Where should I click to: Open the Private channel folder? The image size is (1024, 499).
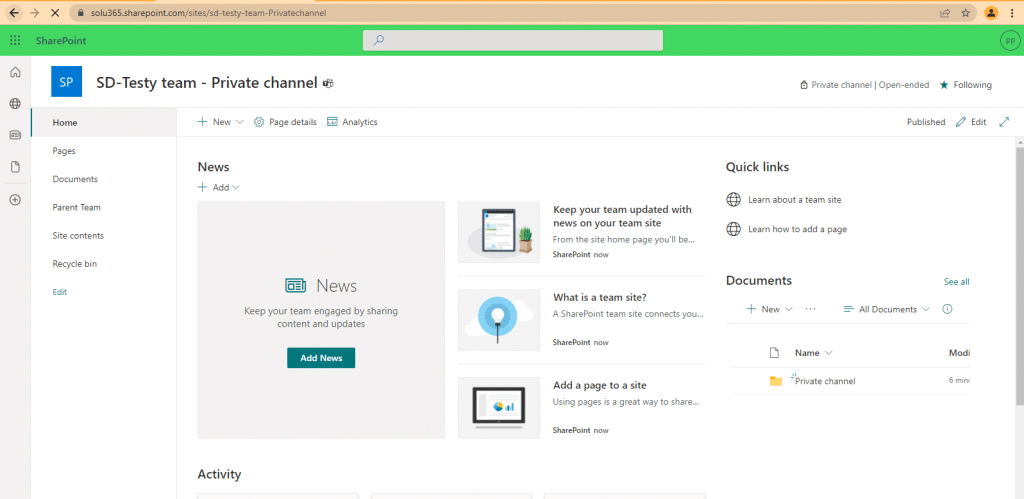coord(825,381)
